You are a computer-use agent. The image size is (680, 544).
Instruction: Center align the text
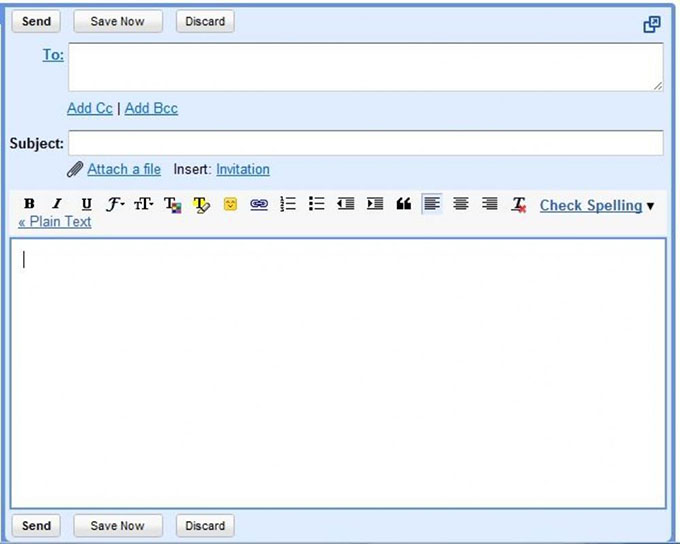point(461,204)
